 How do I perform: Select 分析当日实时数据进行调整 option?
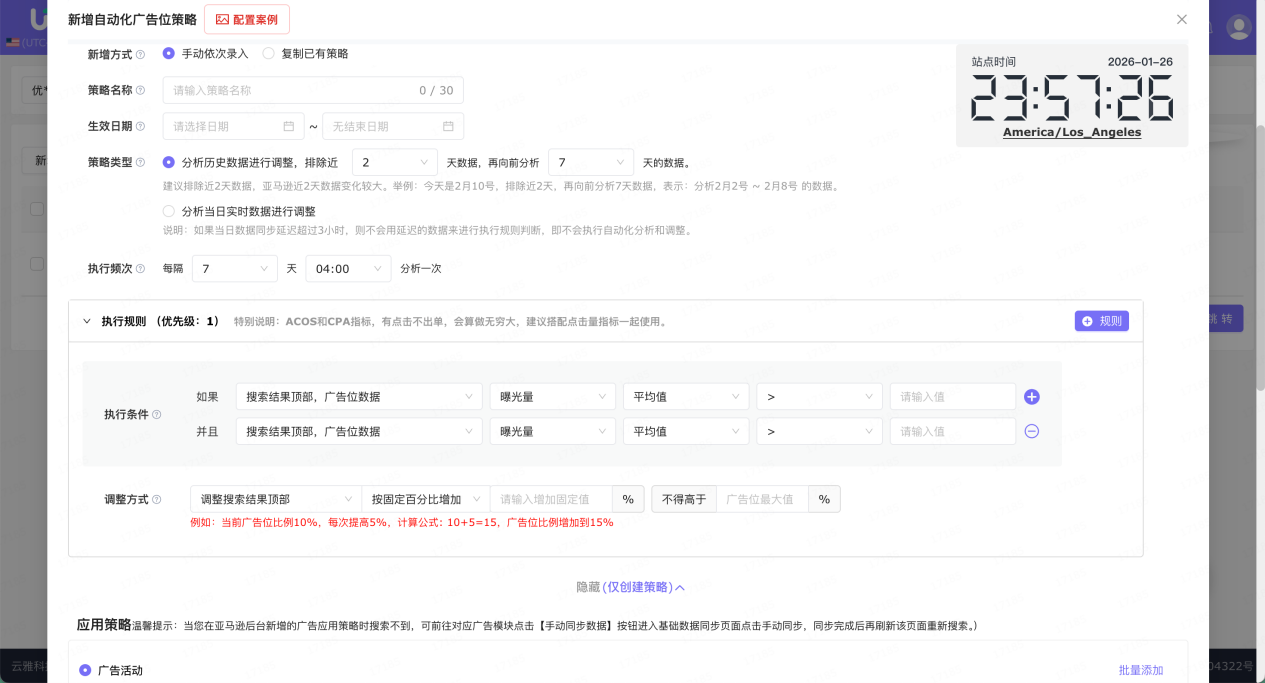168,211
